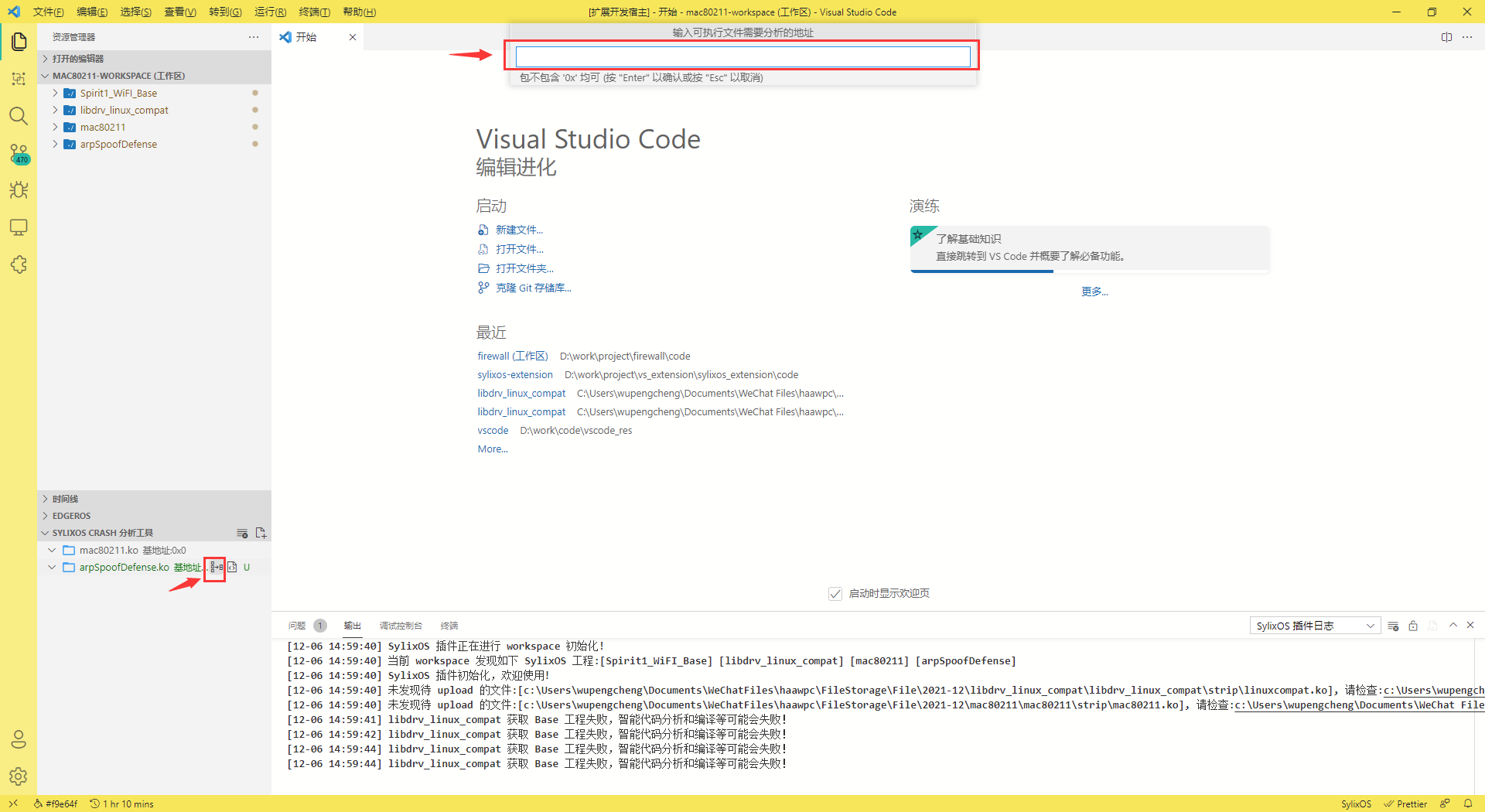Click the Prettier status bar item
This screenshot has width=1485, height=812.
coord(1406,803)
